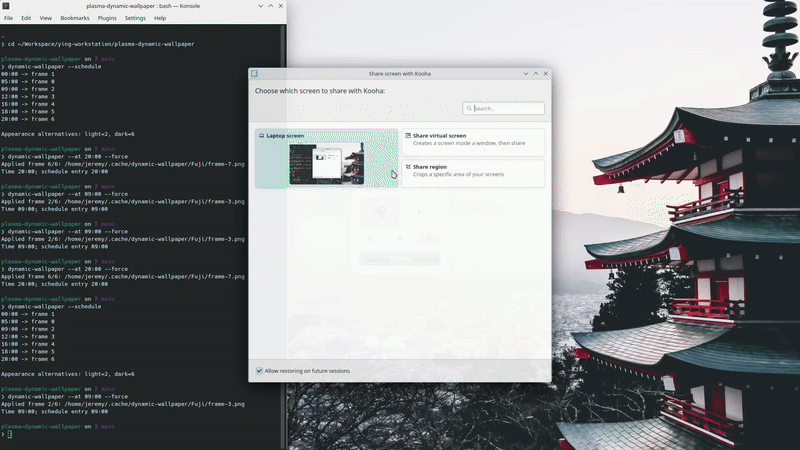Open the Plugins menu in Konsole
Screen dimensions: 800x450
point(107,18)
